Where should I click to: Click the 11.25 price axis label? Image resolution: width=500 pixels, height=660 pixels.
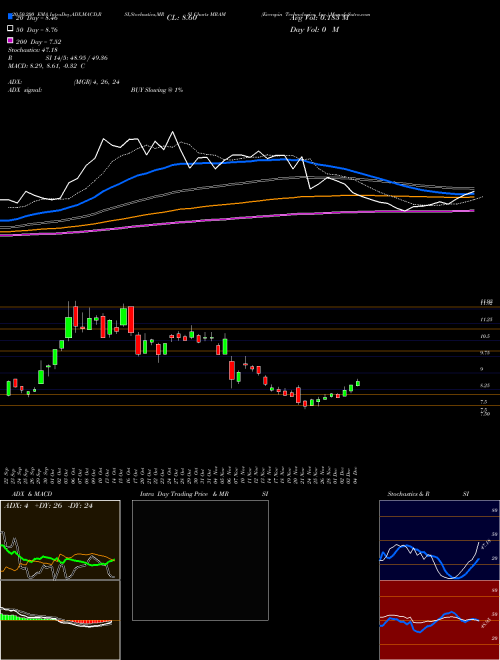coord(486,320)
